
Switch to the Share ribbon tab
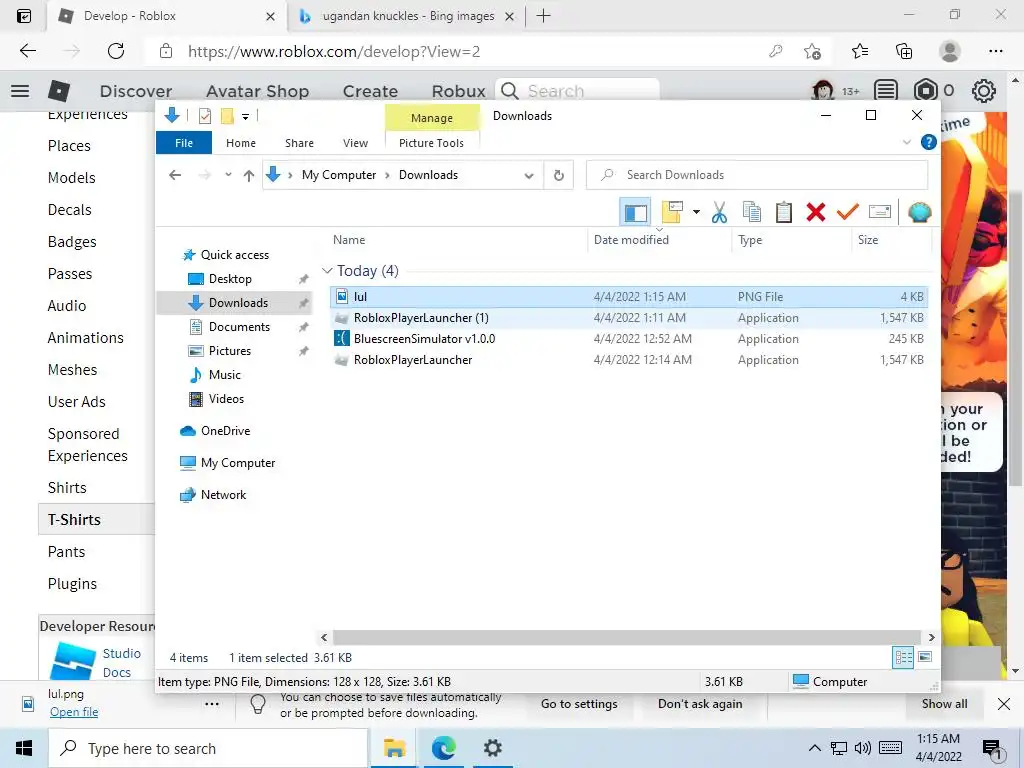click(x=299, y=143)
